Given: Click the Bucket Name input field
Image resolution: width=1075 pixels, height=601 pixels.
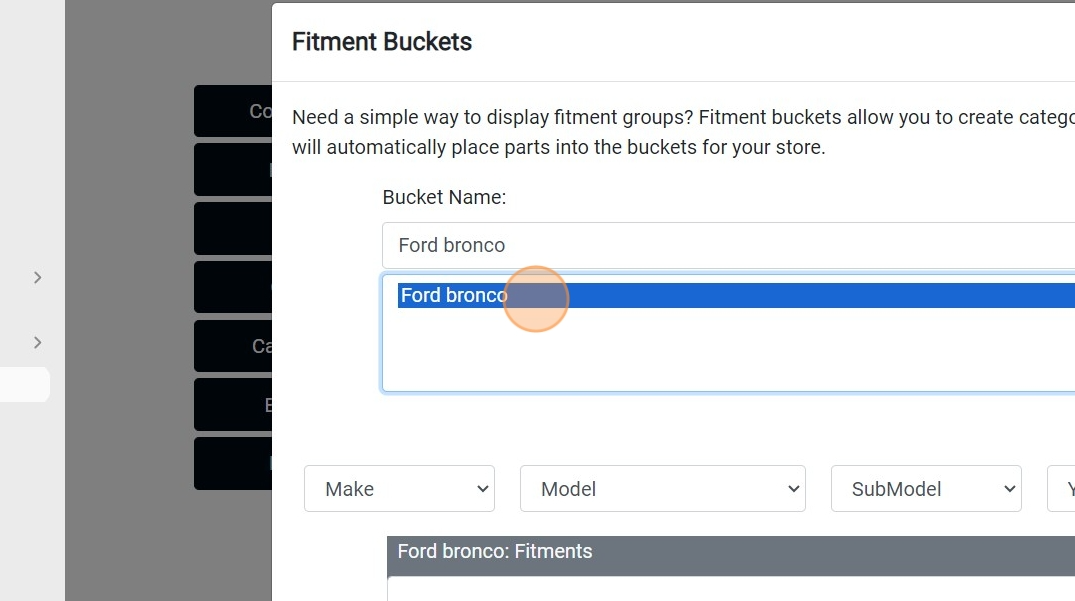Looking at the screenshot, I should 728,245.
